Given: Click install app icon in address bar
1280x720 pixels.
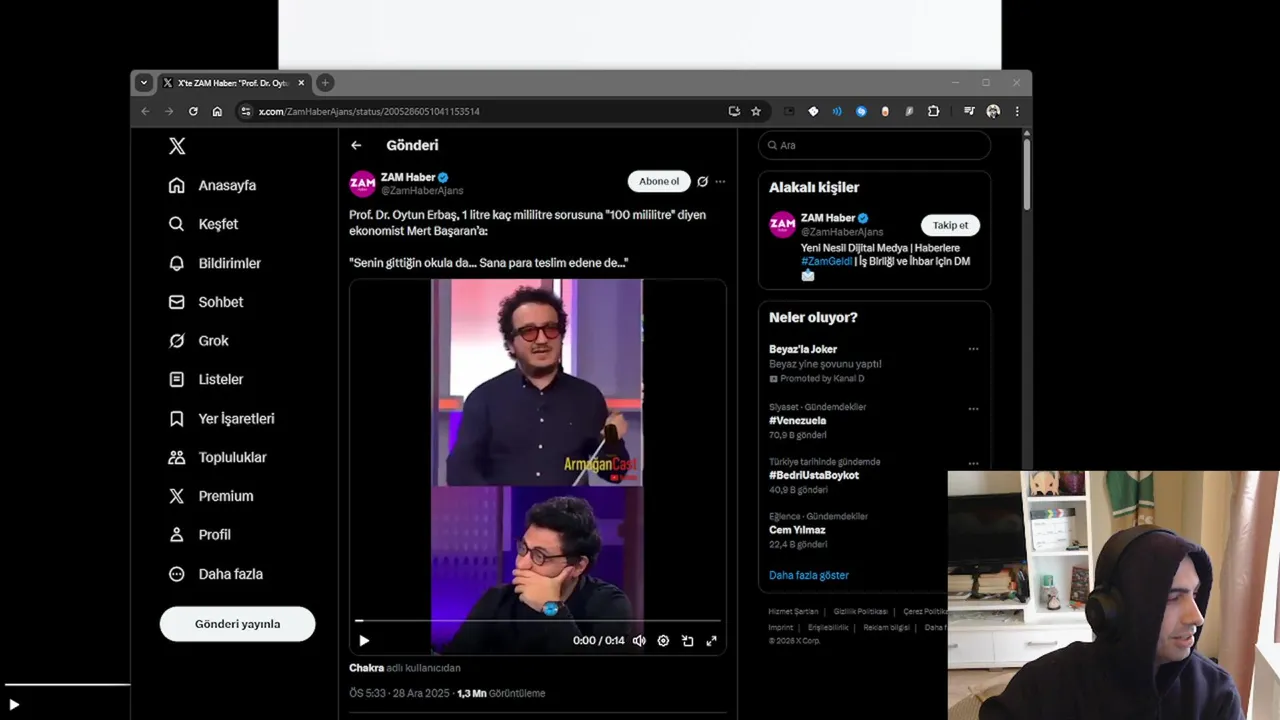Looking at the screenshot, I should point(734,111).
